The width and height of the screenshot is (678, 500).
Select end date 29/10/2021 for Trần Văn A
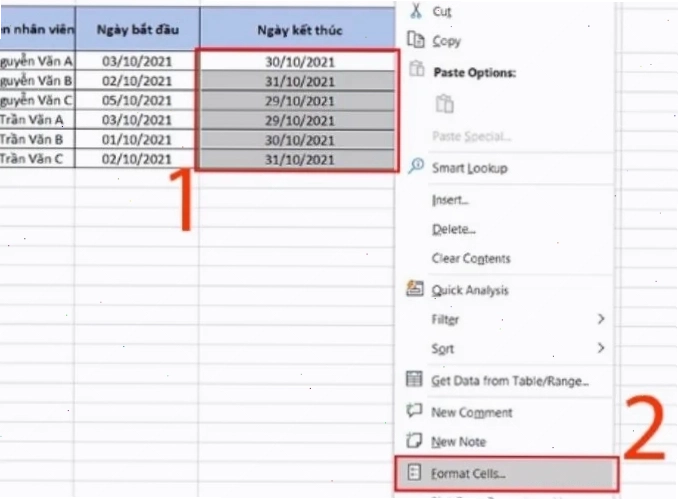click(x=298, y=120)
